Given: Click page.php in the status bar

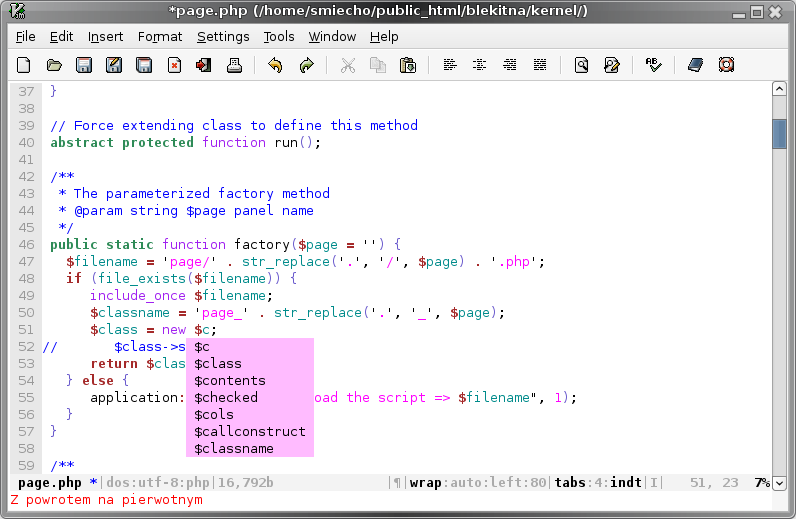Looking at the screenshot, I should click(x=50, y=482).
